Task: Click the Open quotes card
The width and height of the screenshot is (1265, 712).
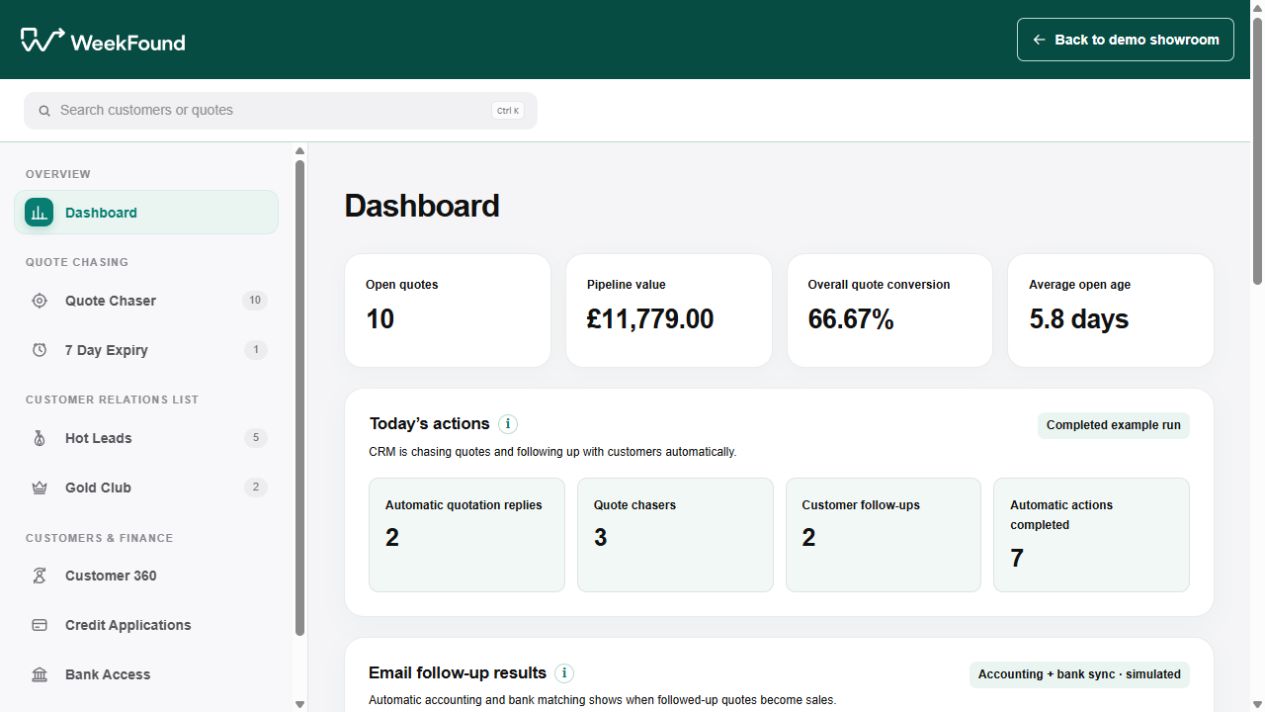Action: click(x=448, y=310)
